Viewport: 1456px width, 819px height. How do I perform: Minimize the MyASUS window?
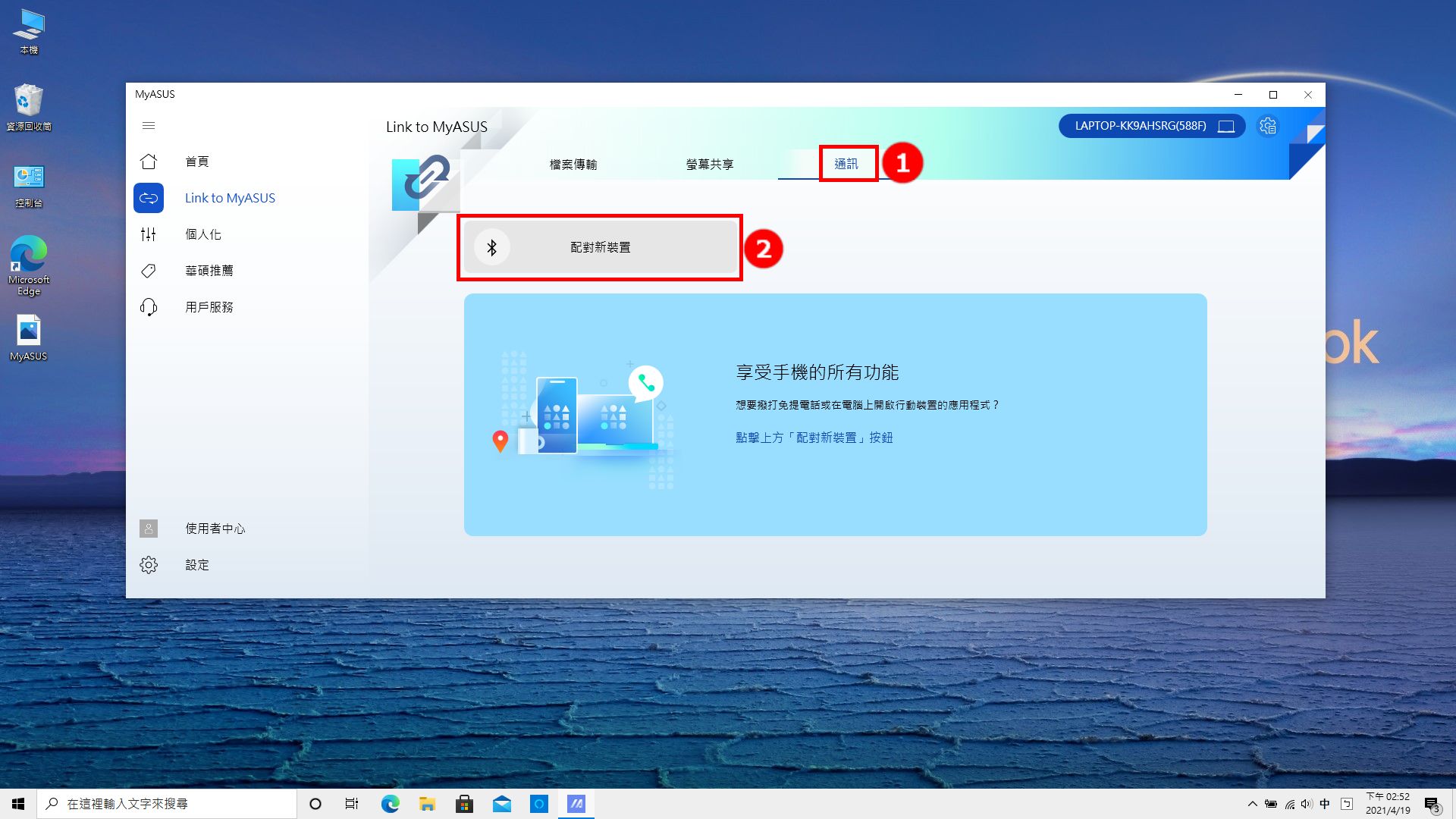point(1238,95)
